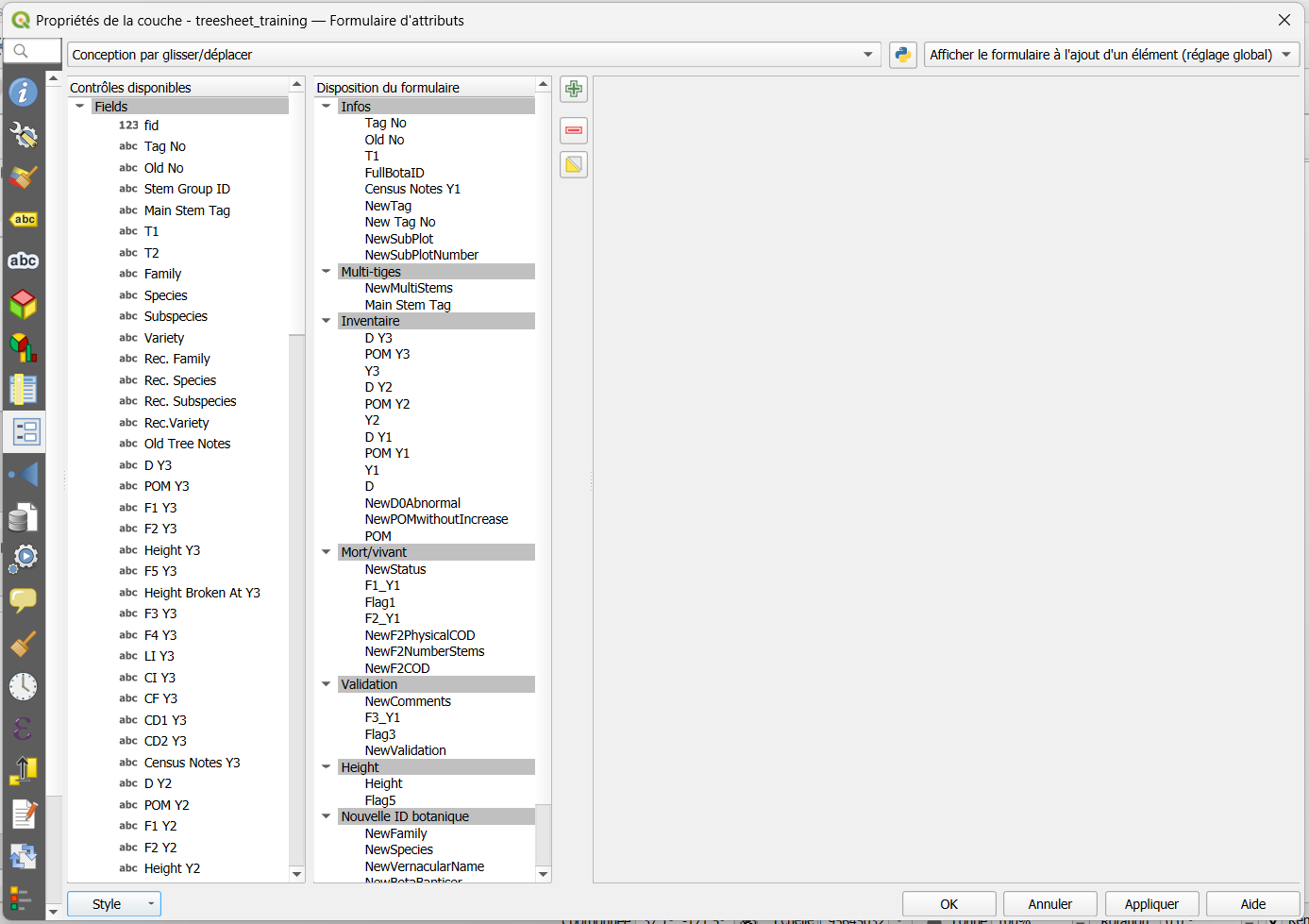Open the Source section with the wrench icon

tap(24, 135)
